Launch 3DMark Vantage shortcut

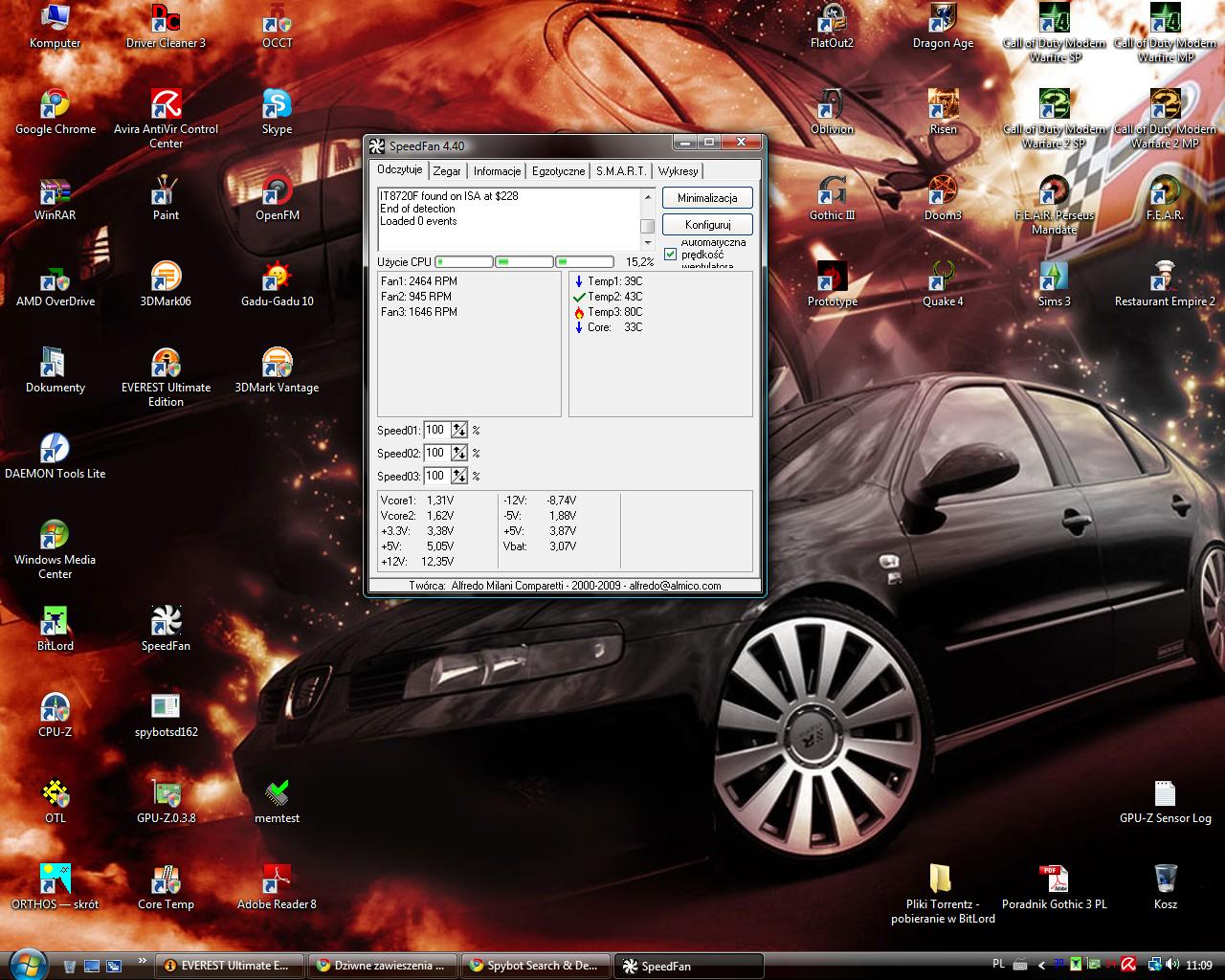click(x=277, y=370)
